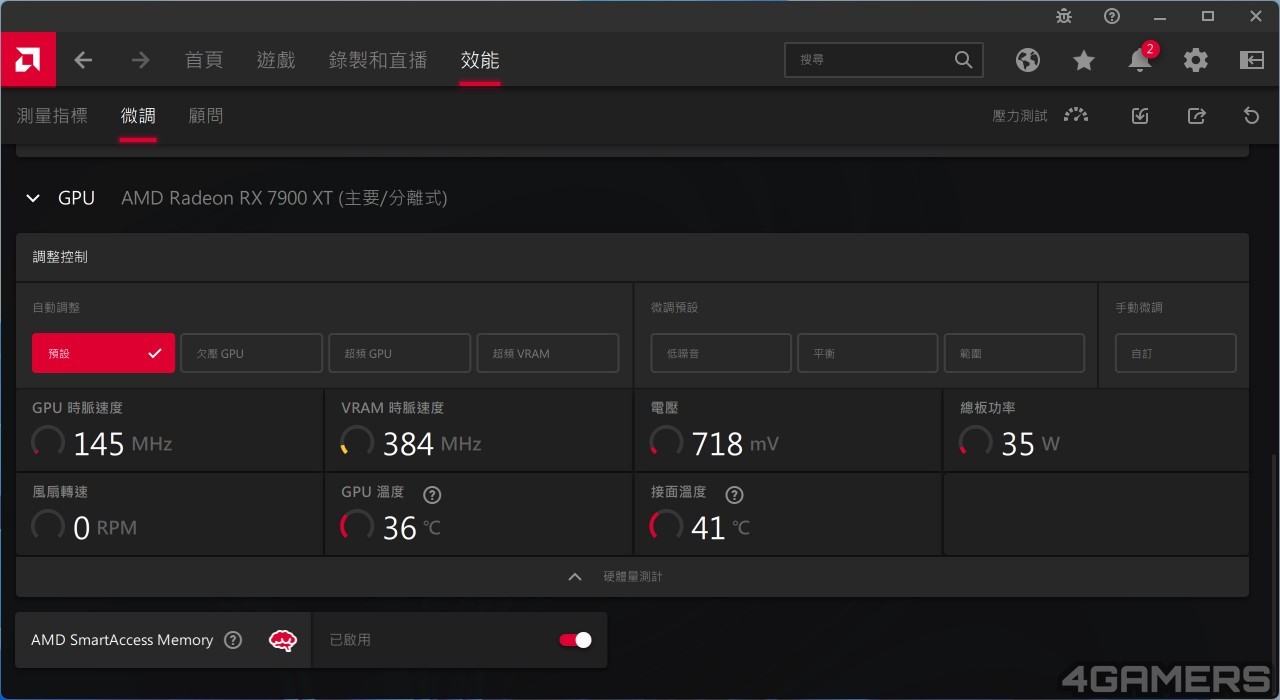Open the web browser globe icon

[1027, 60]
